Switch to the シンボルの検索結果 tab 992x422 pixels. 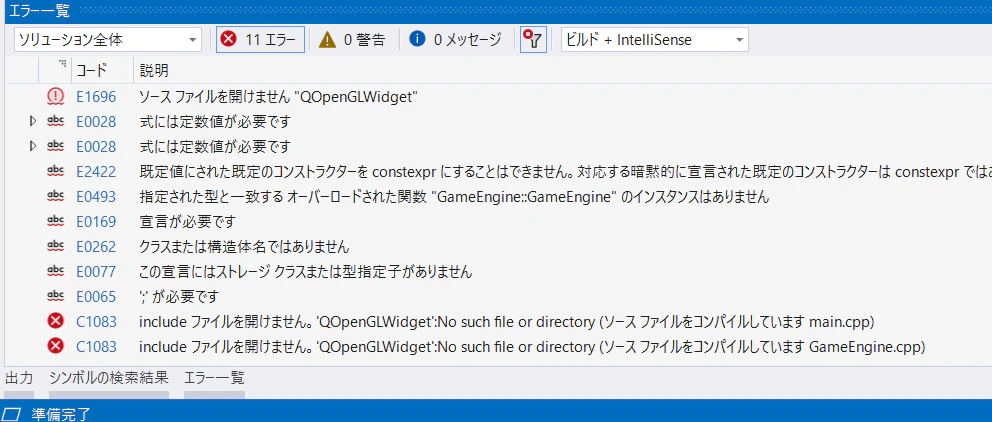point(109,378)
